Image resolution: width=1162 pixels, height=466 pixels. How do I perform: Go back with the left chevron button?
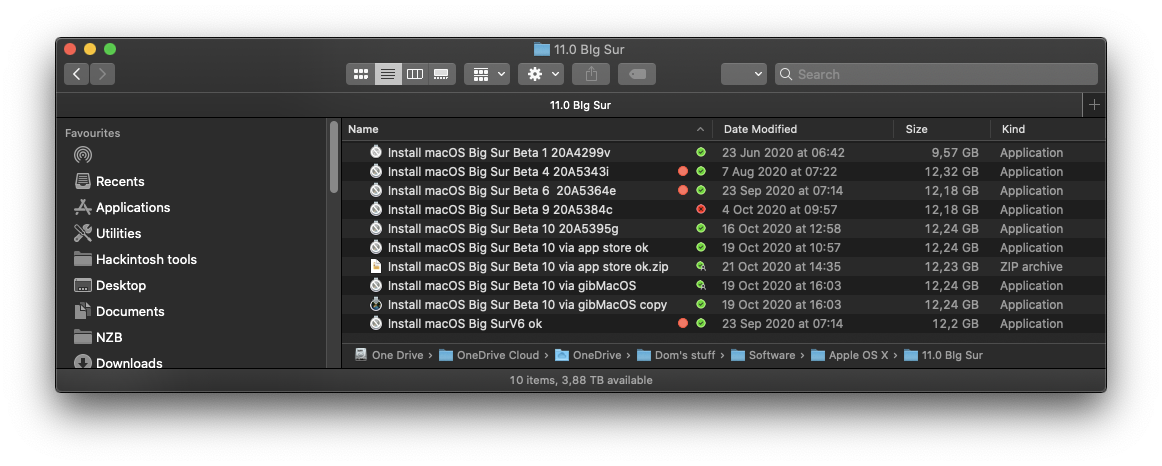[76, 74]
